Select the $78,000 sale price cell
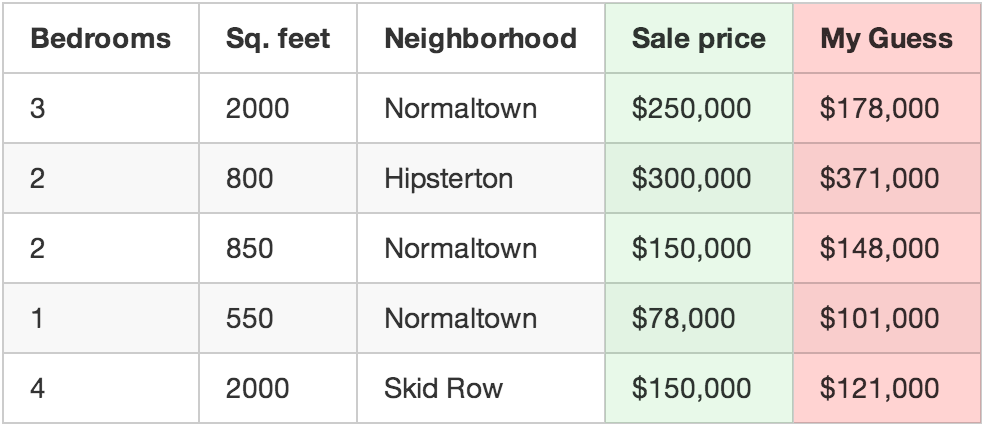 tap(683, 319)
